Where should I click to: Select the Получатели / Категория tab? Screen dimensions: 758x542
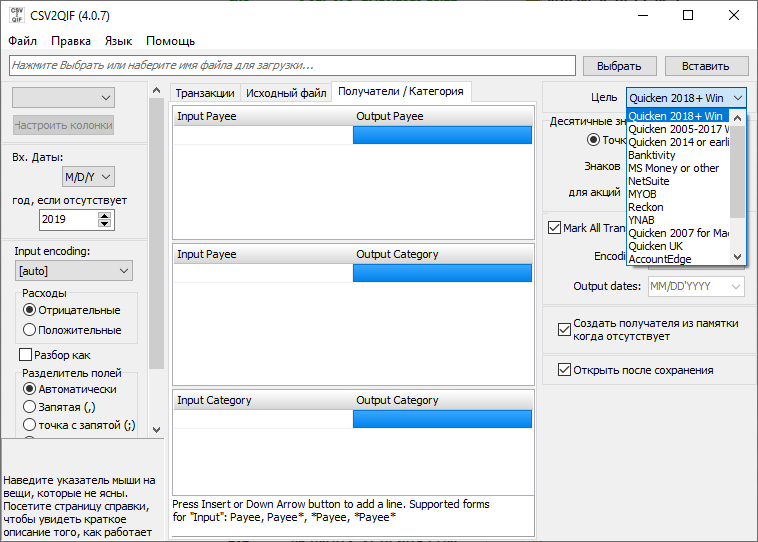point(401,91)
